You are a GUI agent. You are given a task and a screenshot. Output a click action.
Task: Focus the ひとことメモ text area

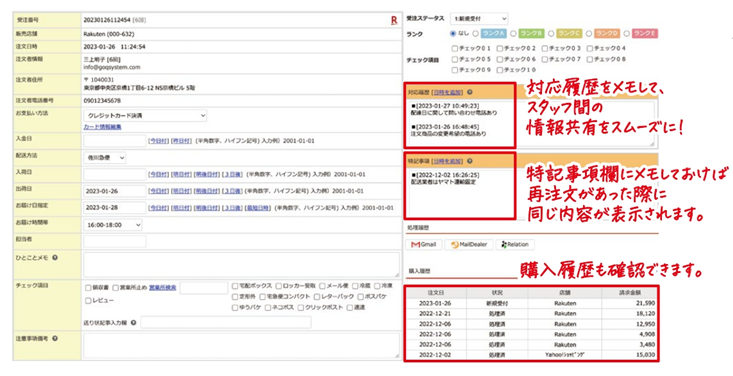(x=241, y=265)
